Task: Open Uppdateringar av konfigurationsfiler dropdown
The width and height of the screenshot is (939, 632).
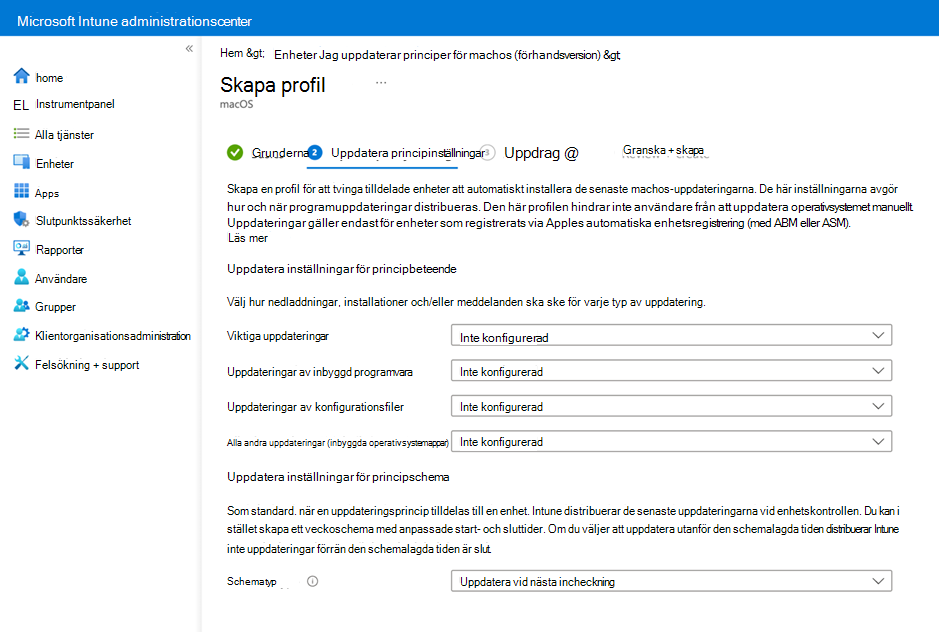Action: click(x=671, y=406)
